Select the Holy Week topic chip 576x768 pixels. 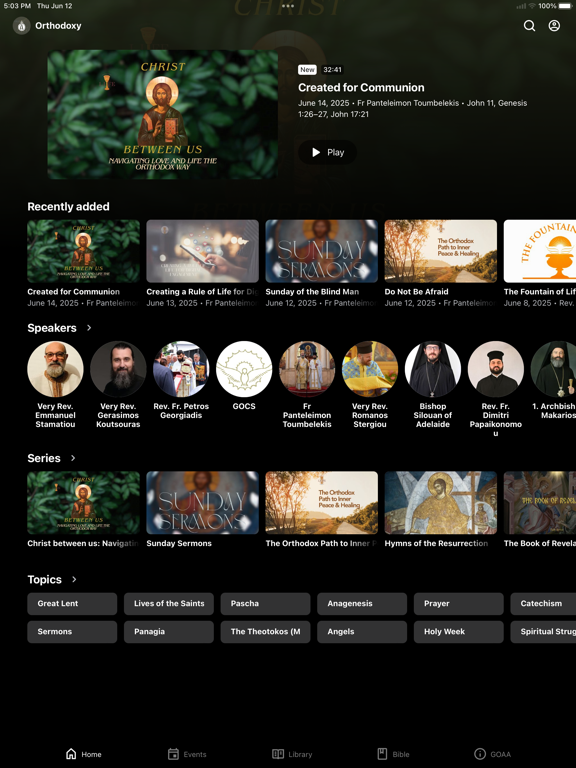[458, 632]
